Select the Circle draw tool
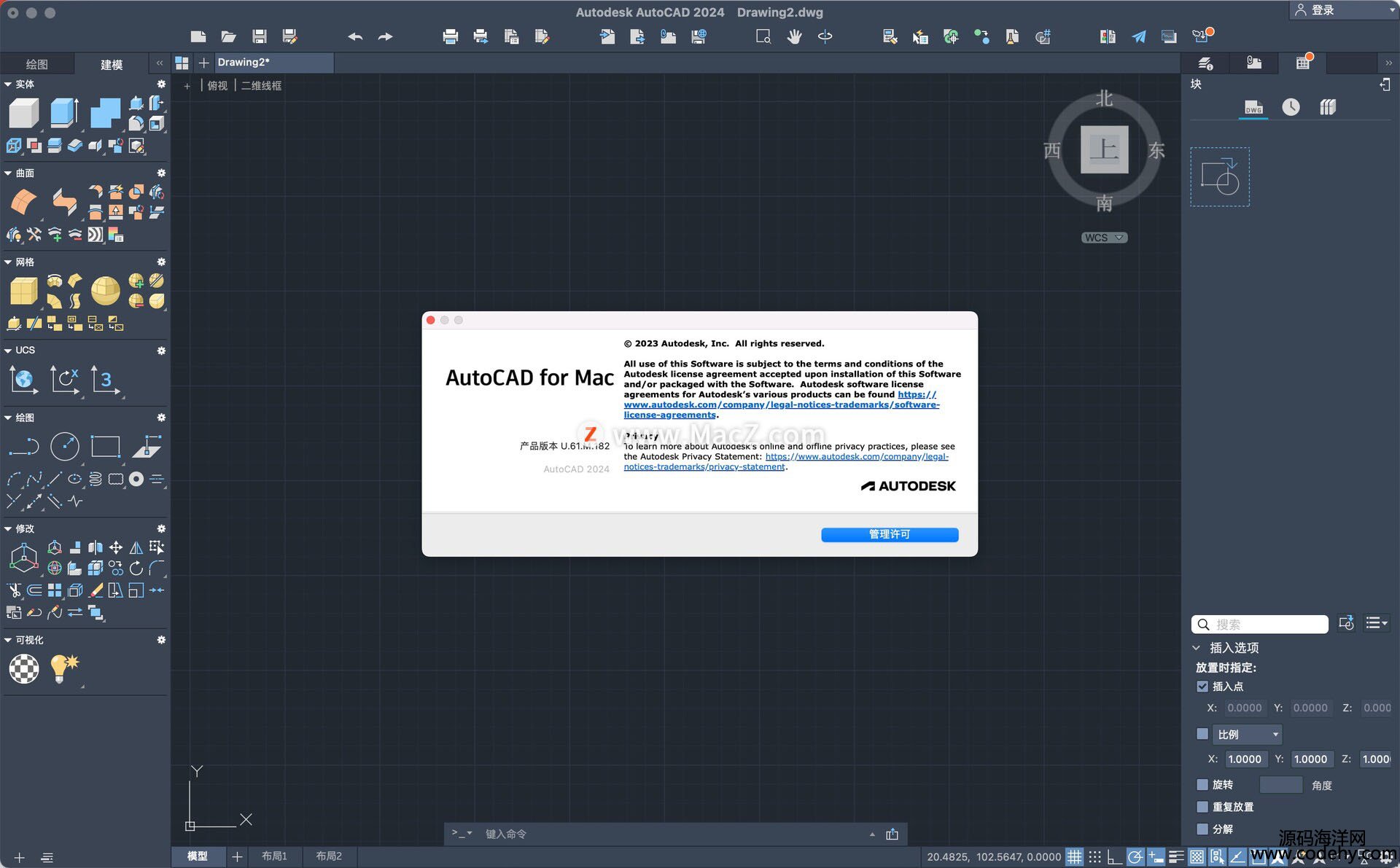The width and height of the screenshot is (1400, 868). tap(64, 446)
